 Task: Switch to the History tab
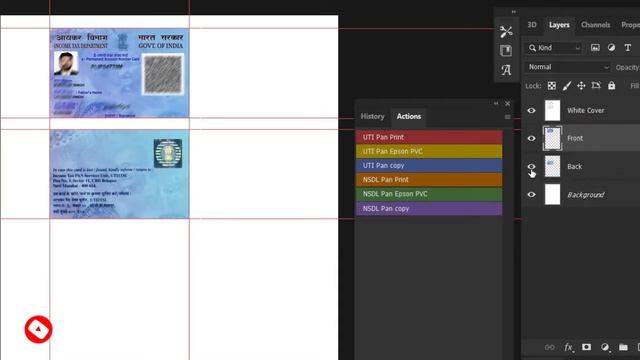(x=372, y=116)
